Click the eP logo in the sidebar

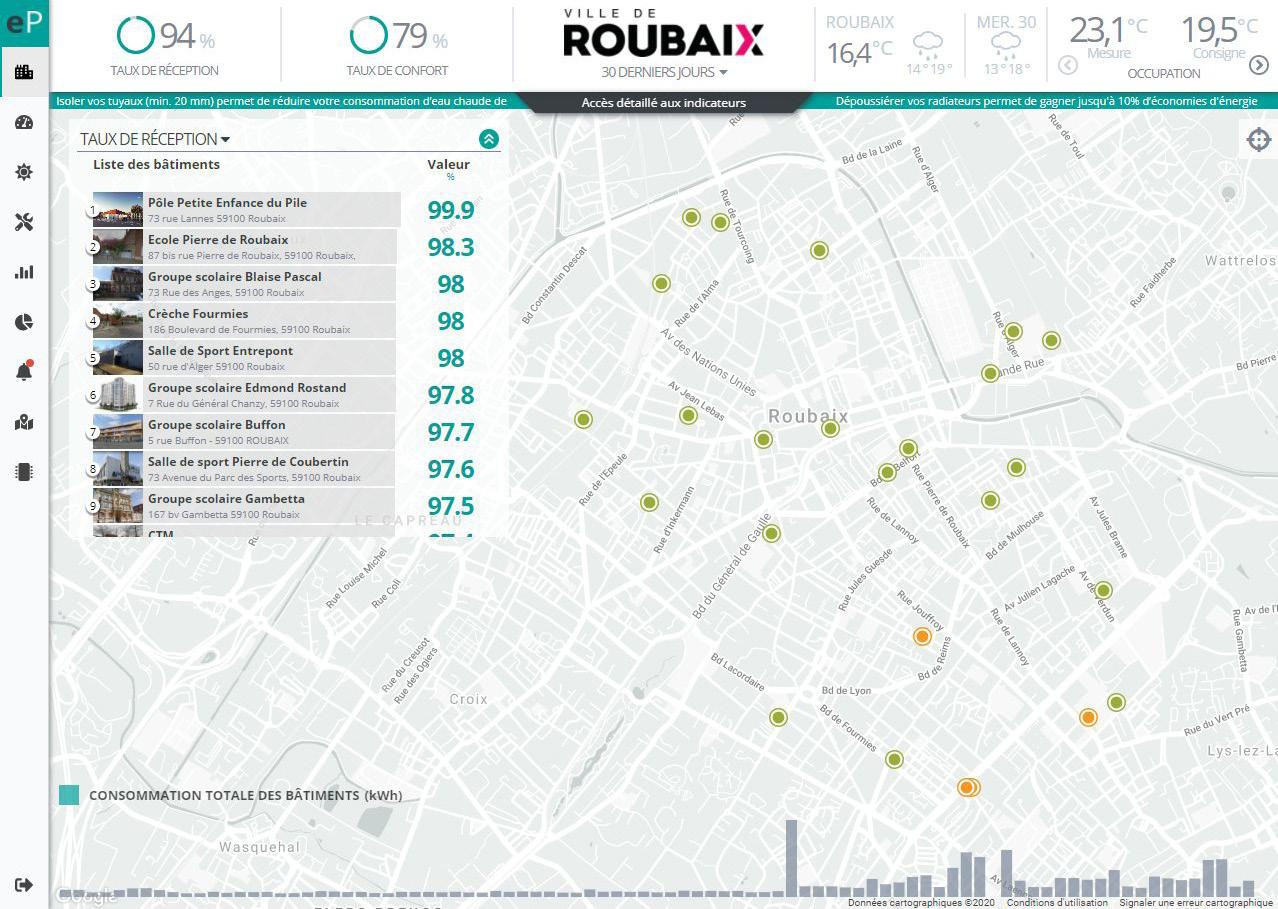coord(24,21)
